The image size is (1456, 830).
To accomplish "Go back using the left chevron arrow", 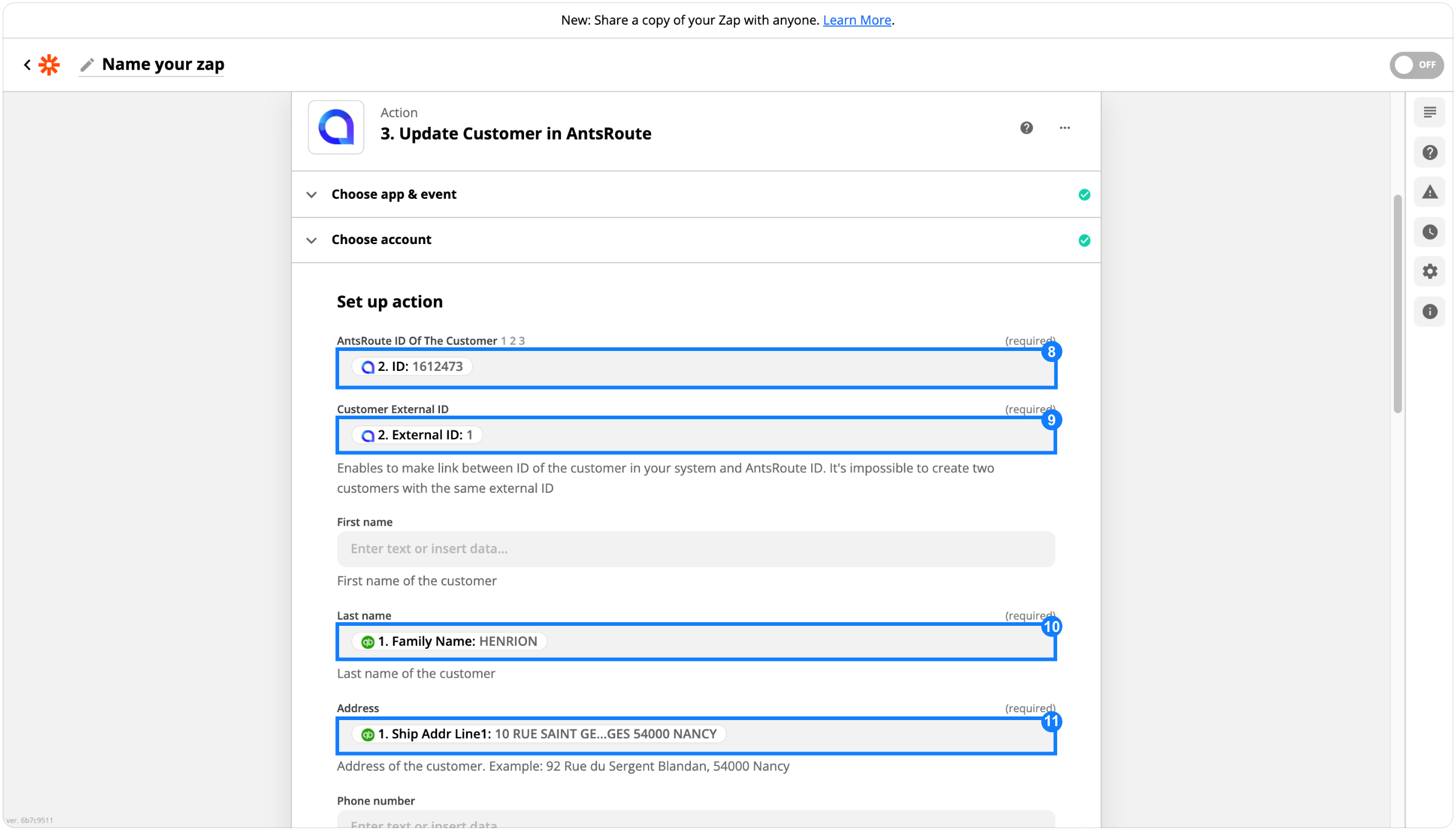I will coord(27,65).
